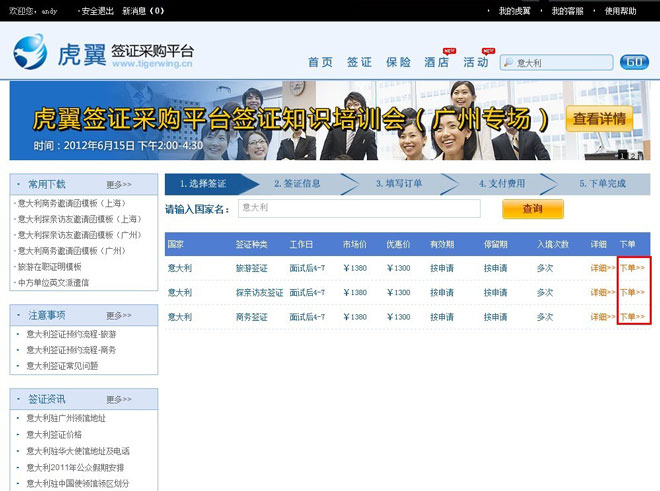Open the 活动 navigation item
The height and width of the screenshot is (491, 660).
coord(476,62)
